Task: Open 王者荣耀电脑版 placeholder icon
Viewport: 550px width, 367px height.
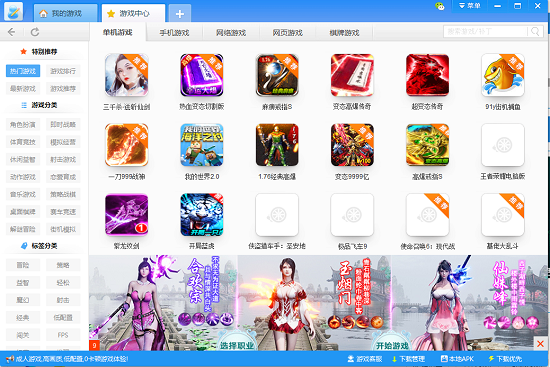Action: point(503,145)
